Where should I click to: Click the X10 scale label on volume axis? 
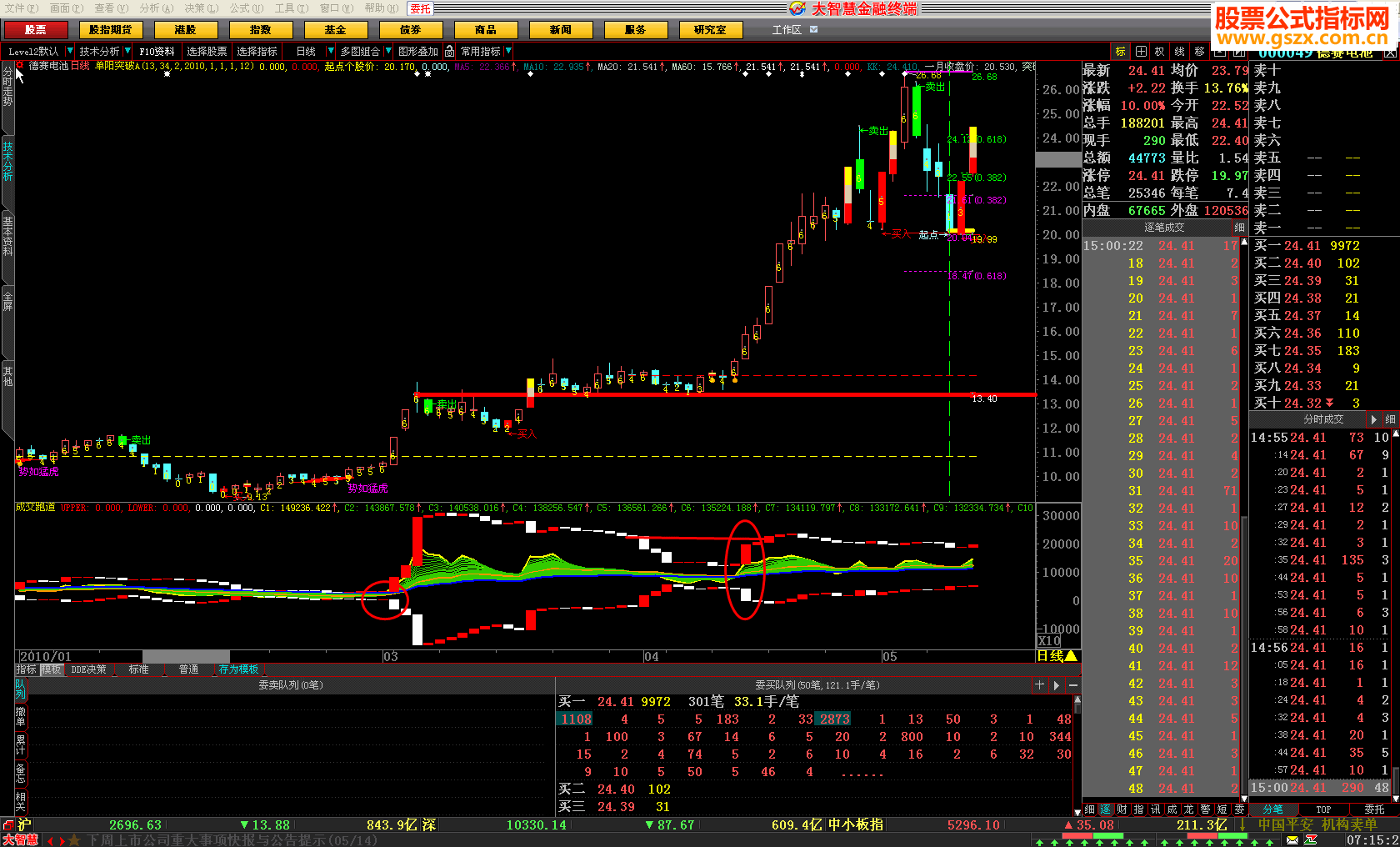click(1048, 640)
